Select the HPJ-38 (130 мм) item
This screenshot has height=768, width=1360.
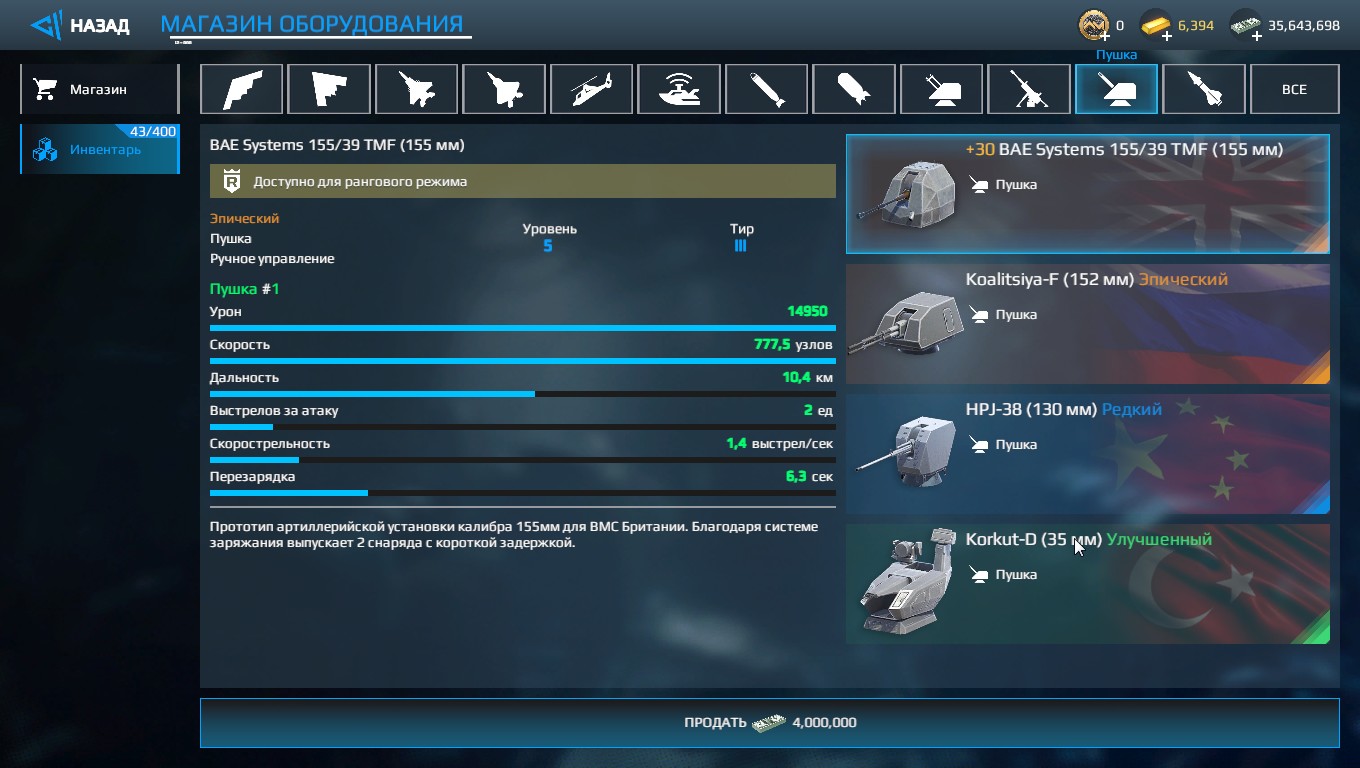1088,454
